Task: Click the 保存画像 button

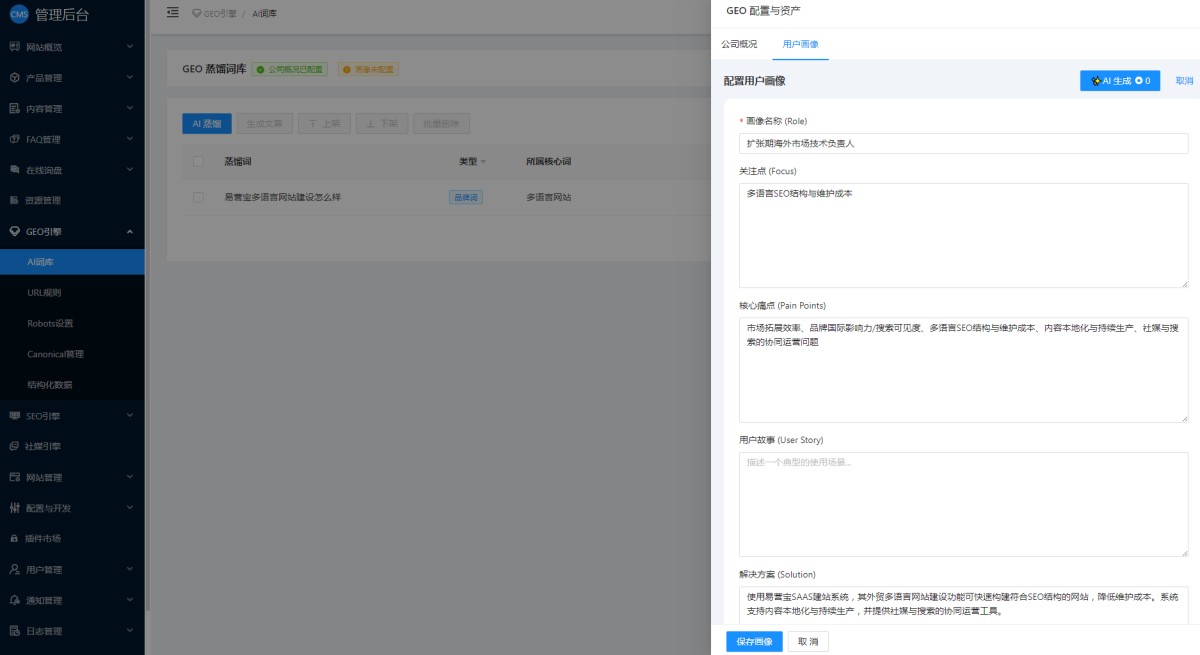Action: tap(754, 641)
